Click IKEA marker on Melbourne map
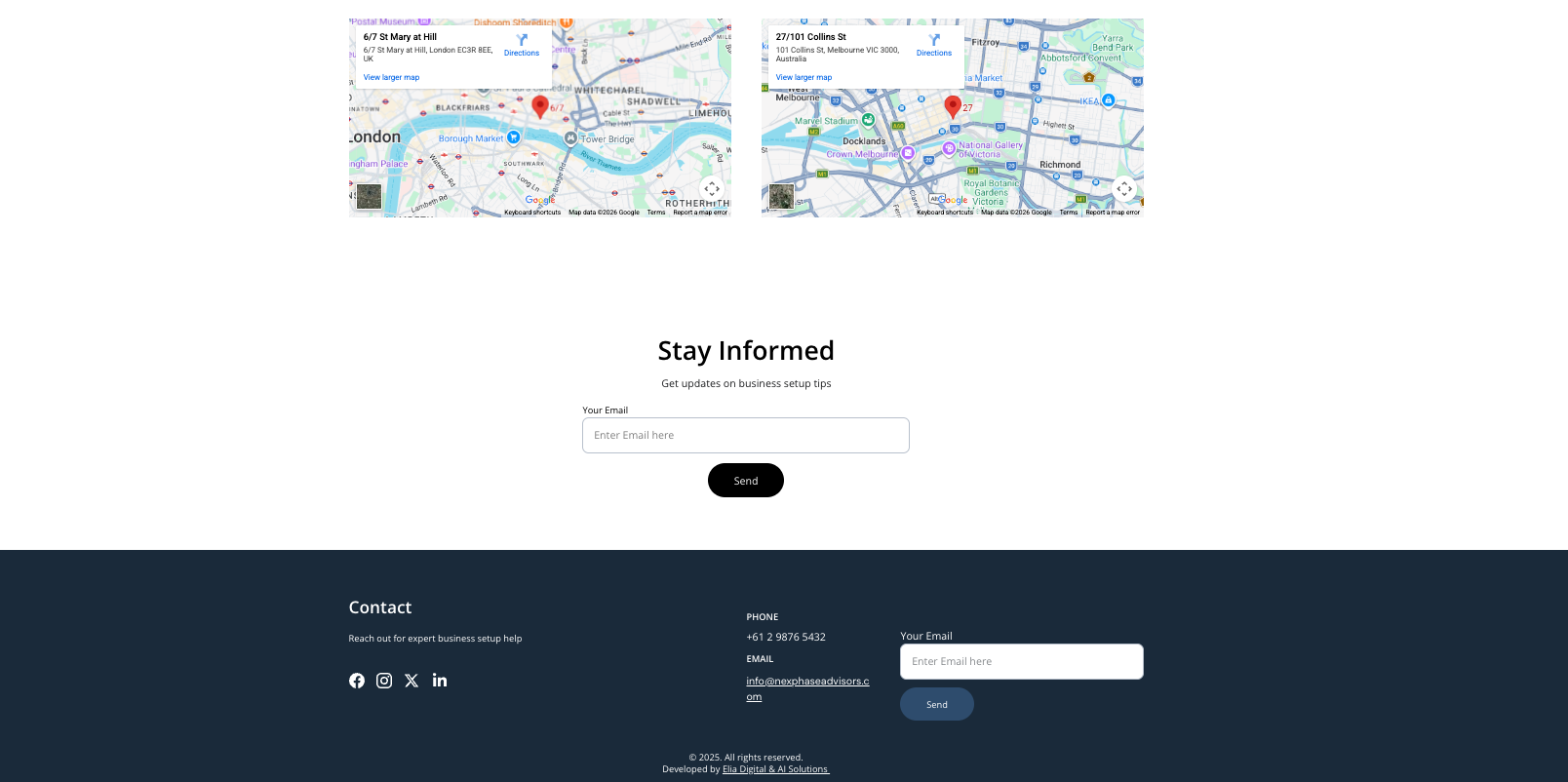Screen dimensions: 1568x782 [x=1108, y=99]
